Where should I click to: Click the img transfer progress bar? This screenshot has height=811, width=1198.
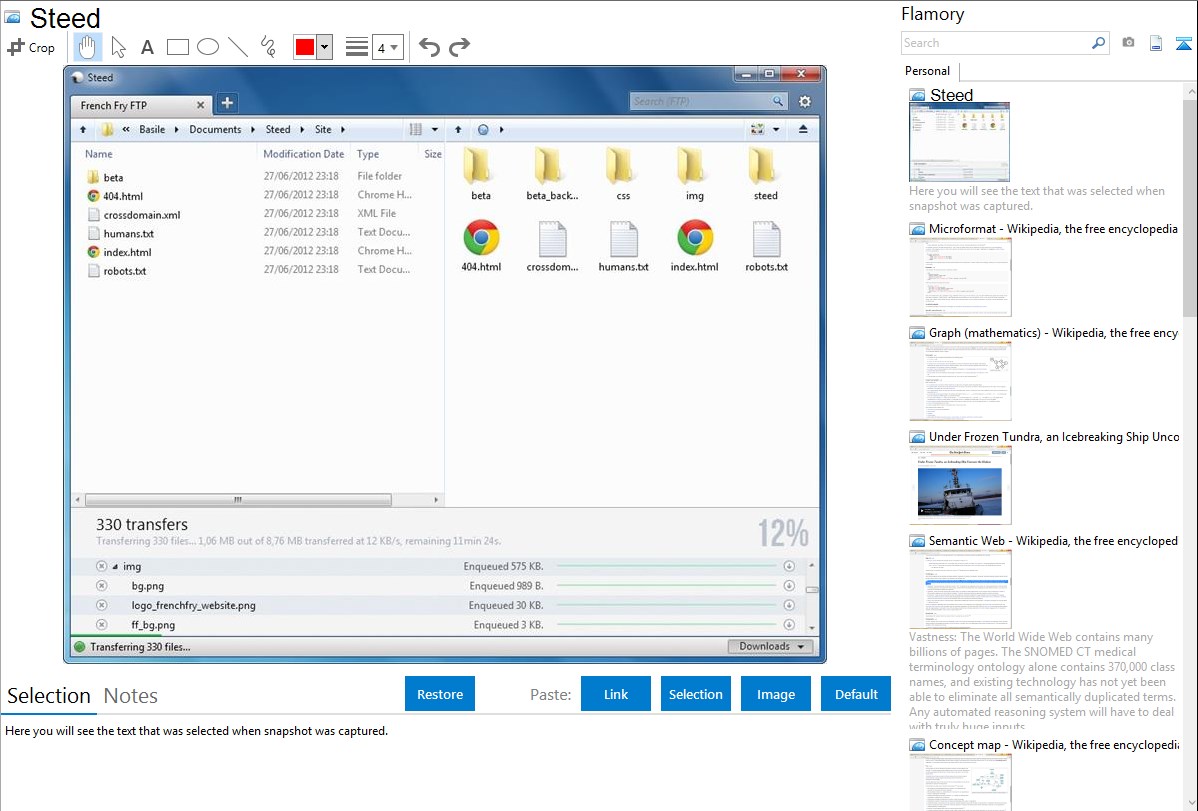click(x=666, y=566)
